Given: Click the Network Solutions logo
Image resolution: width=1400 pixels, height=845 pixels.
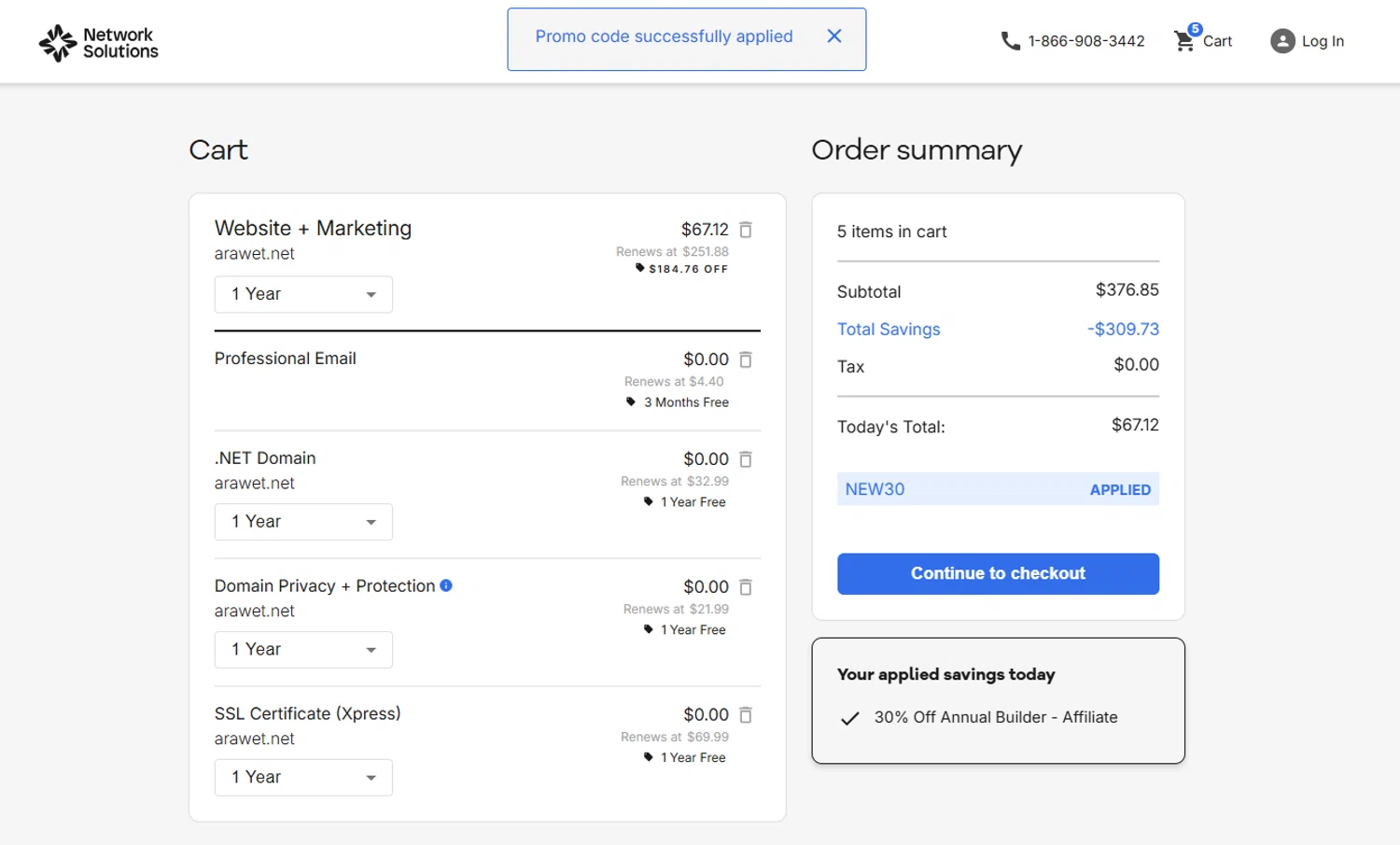Looking at the screenshot, I should tap(99, 43).
